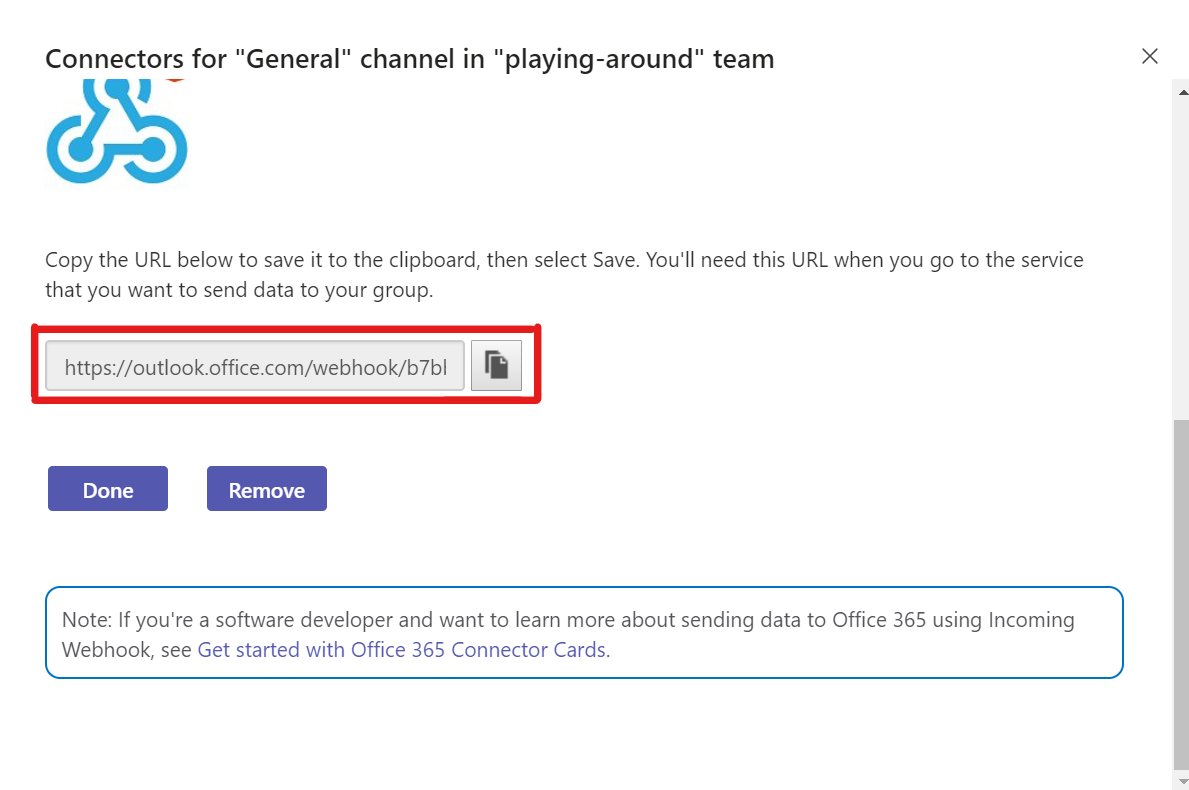
Task: Click "Incoming" at the end of the note's first line
Action: coord(1031,619)
